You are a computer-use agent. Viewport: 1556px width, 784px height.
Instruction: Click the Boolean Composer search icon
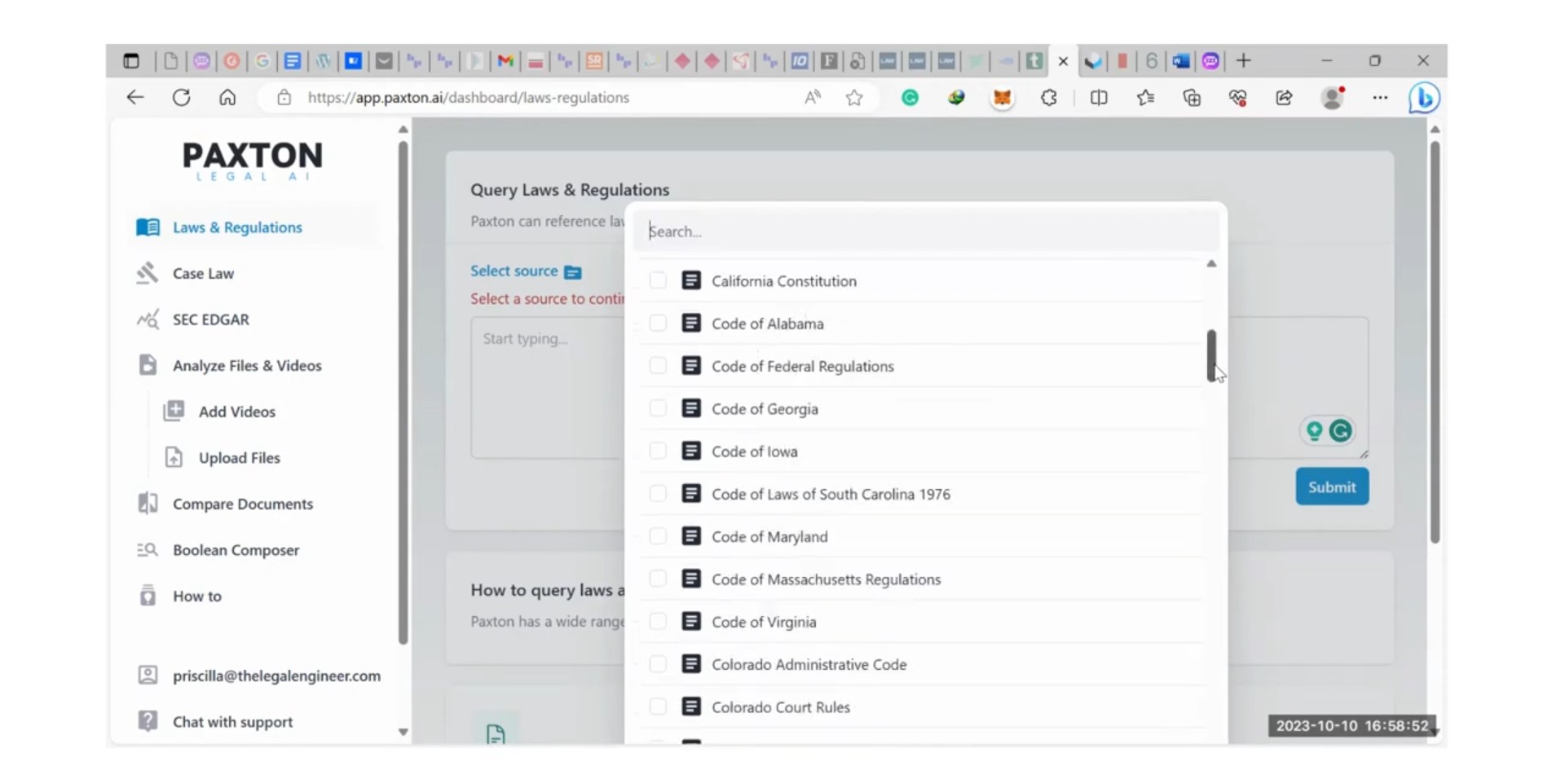pyautogui.click(x=148, y=550)
